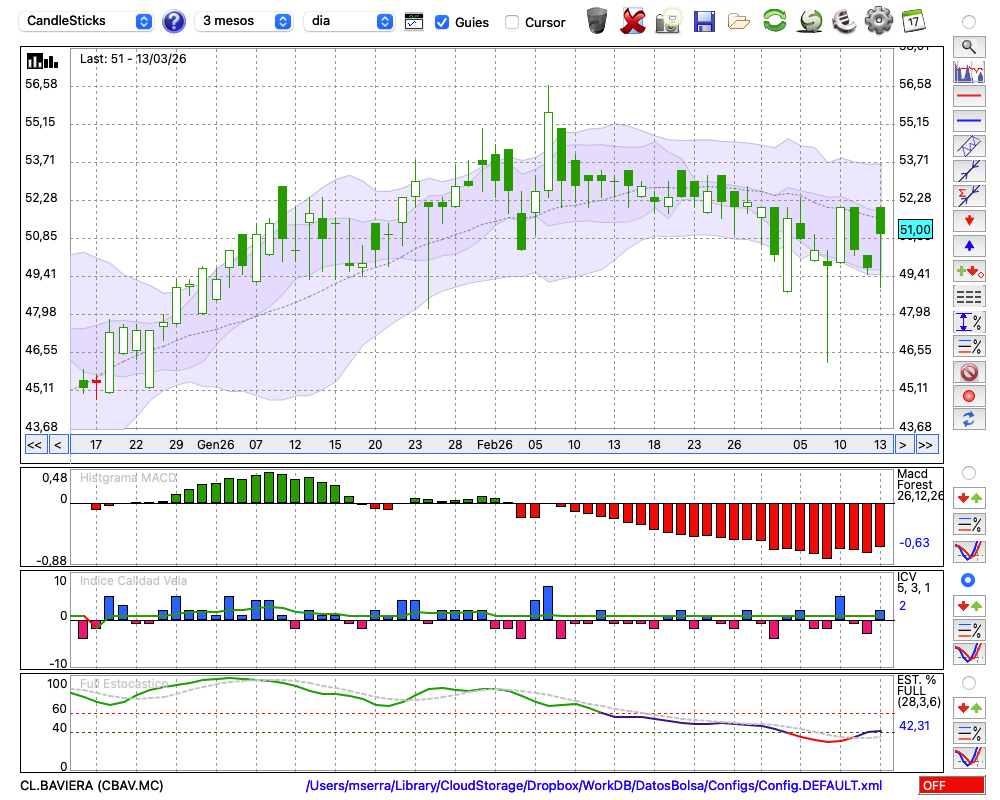Click the ICV panel curve chart button
The height and width of the screenshot is (800, 1000).
[x=969, y=653]
